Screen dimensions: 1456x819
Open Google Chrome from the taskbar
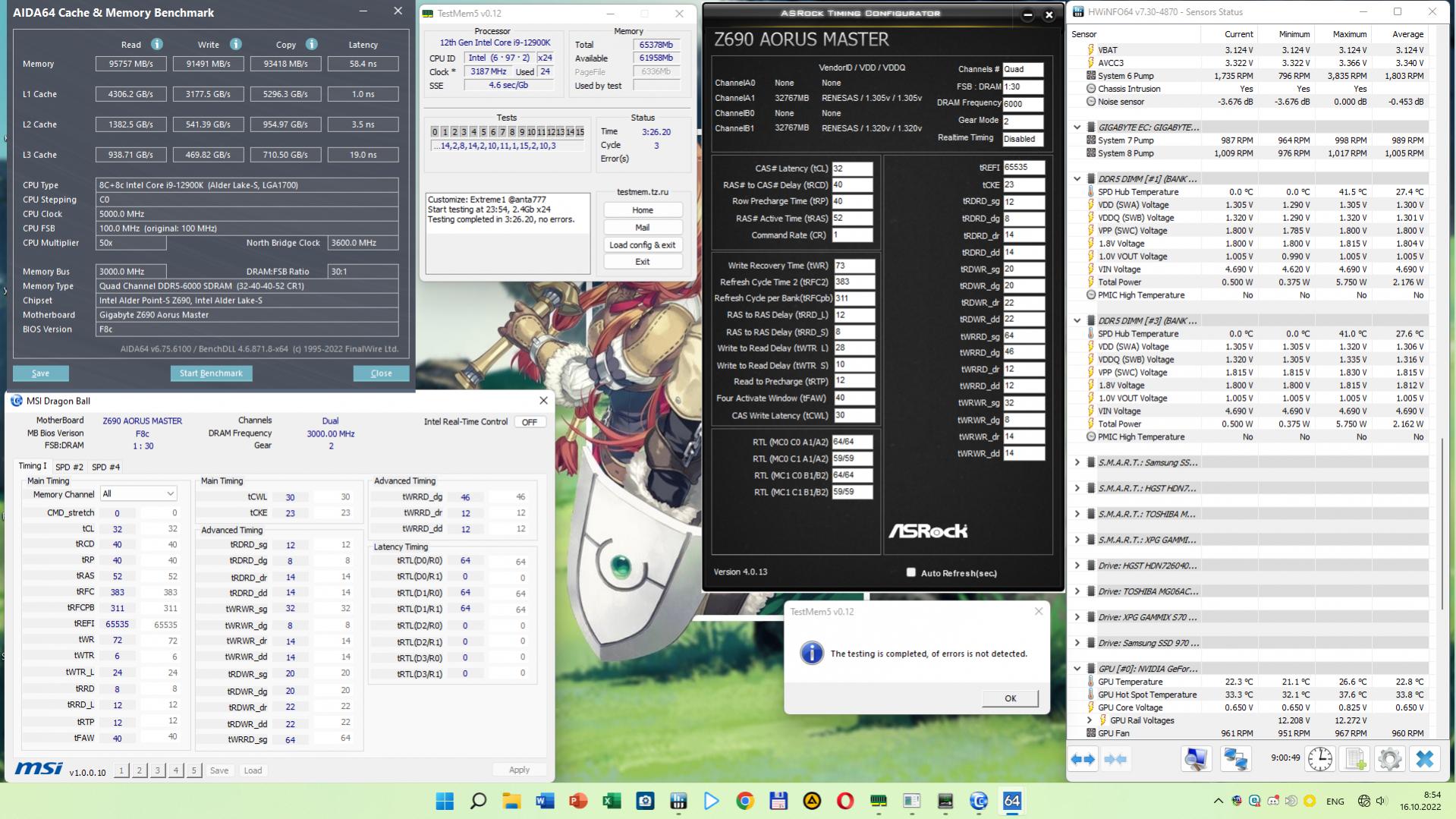tap(744, 801)
